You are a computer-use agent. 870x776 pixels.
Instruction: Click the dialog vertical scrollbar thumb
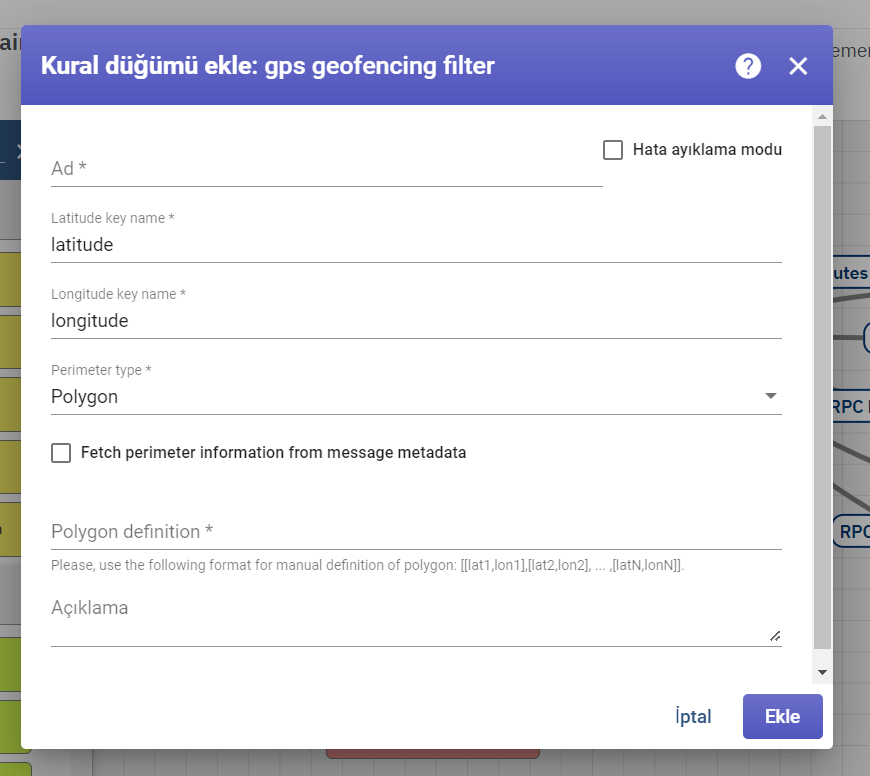tap(822, 387)
